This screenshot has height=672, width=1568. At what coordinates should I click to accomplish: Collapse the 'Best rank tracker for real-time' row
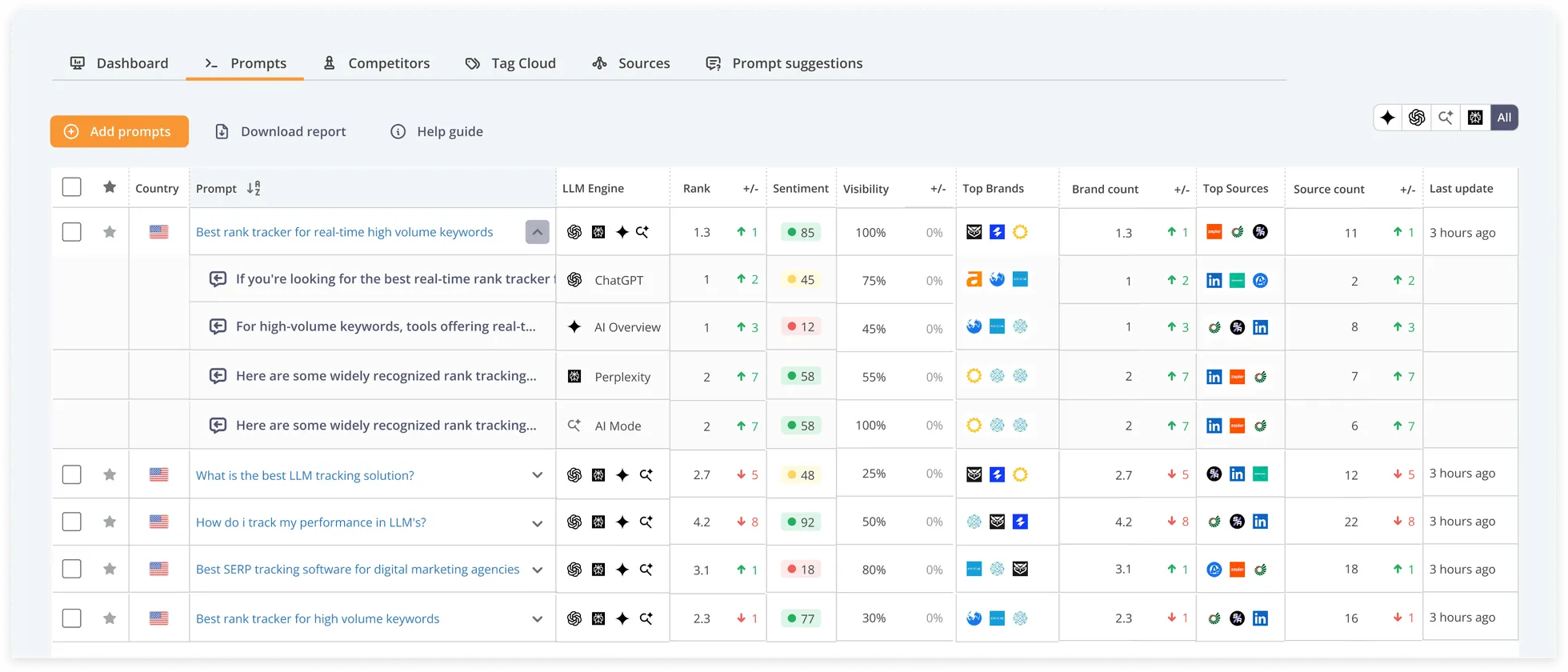pyautogui.click(x=537, y=232)
